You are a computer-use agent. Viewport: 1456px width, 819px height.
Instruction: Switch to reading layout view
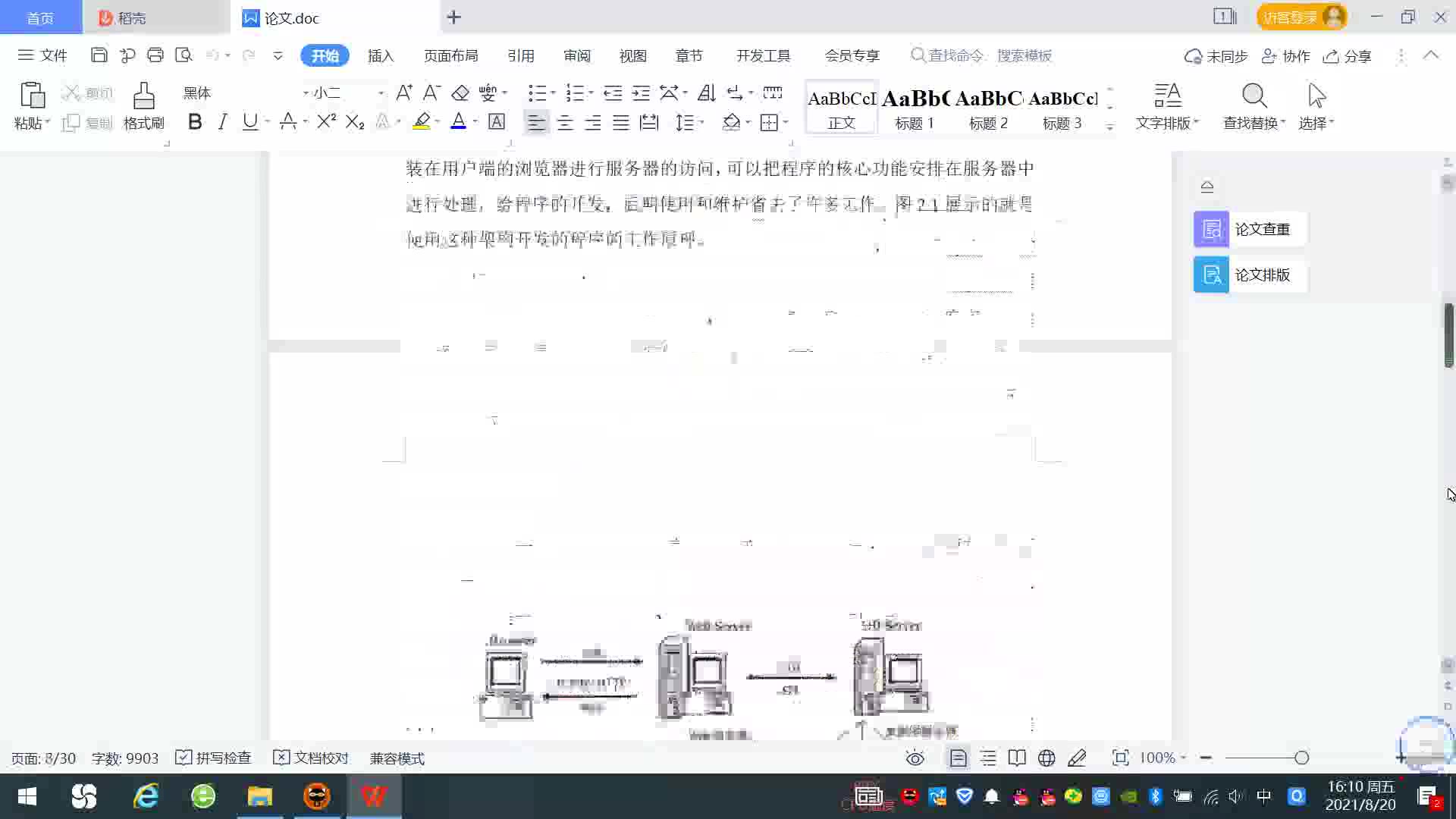coord(1017,758)
